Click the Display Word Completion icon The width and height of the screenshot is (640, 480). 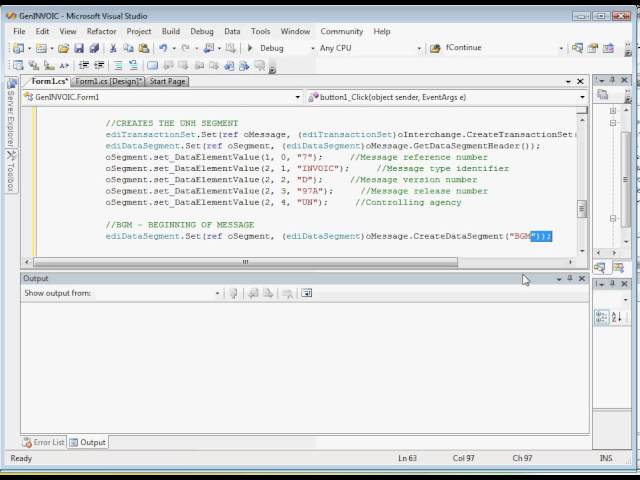tap(64, 65)
